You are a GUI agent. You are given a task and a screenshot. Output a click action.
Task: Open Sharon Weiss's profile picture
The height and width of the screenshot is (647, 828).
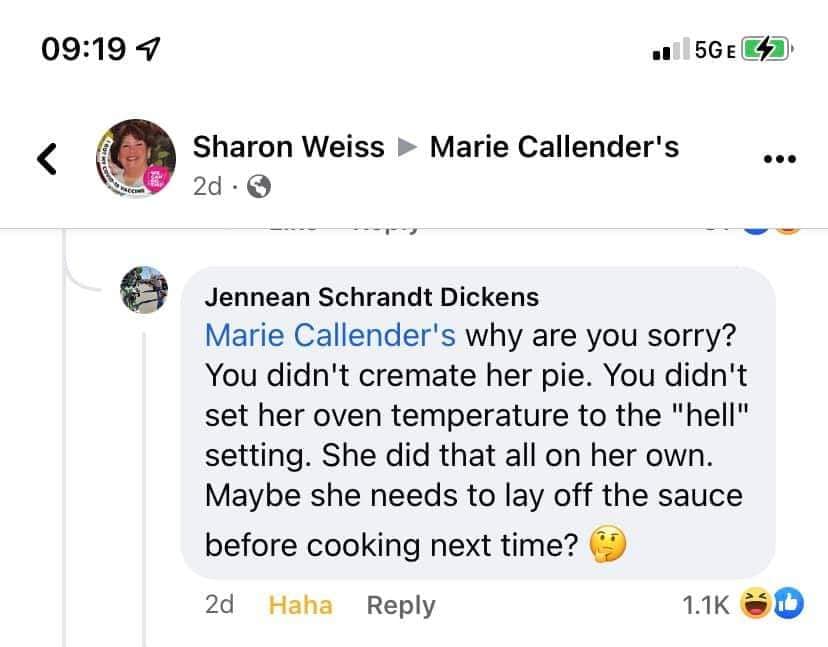(x=141, y=160)
